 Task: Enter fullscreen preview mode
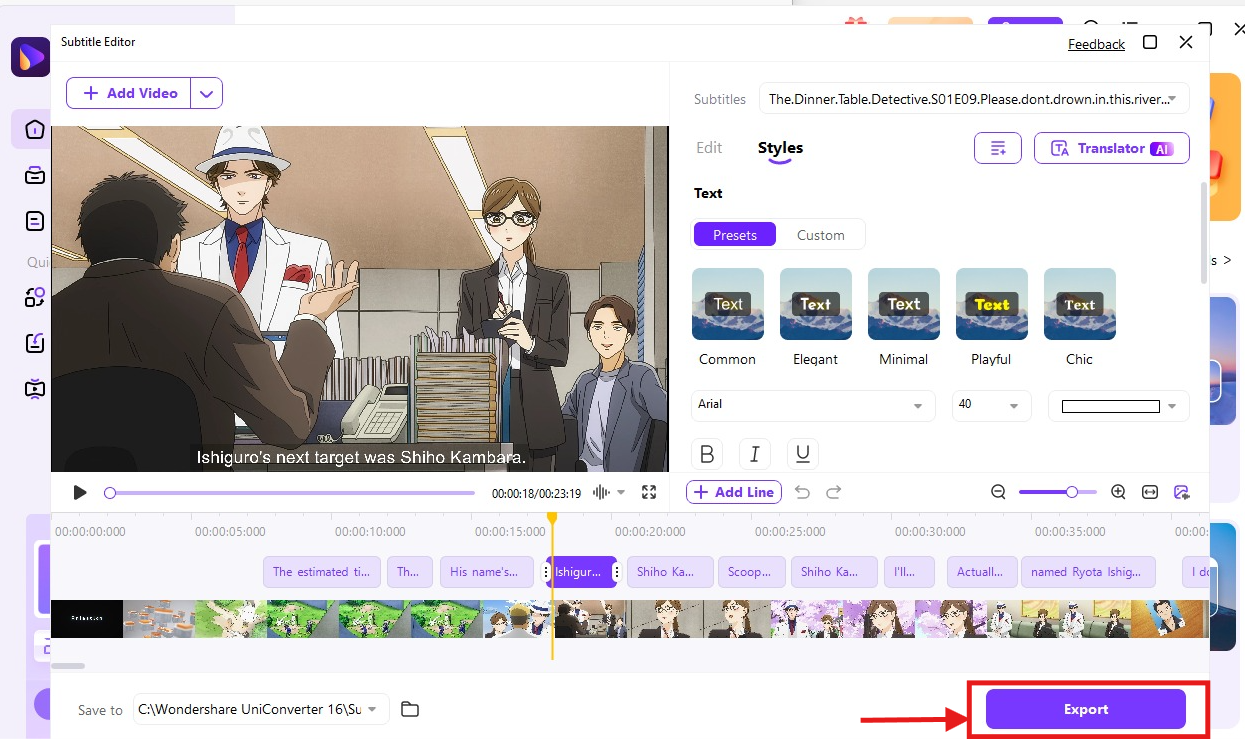pos(649,492)
